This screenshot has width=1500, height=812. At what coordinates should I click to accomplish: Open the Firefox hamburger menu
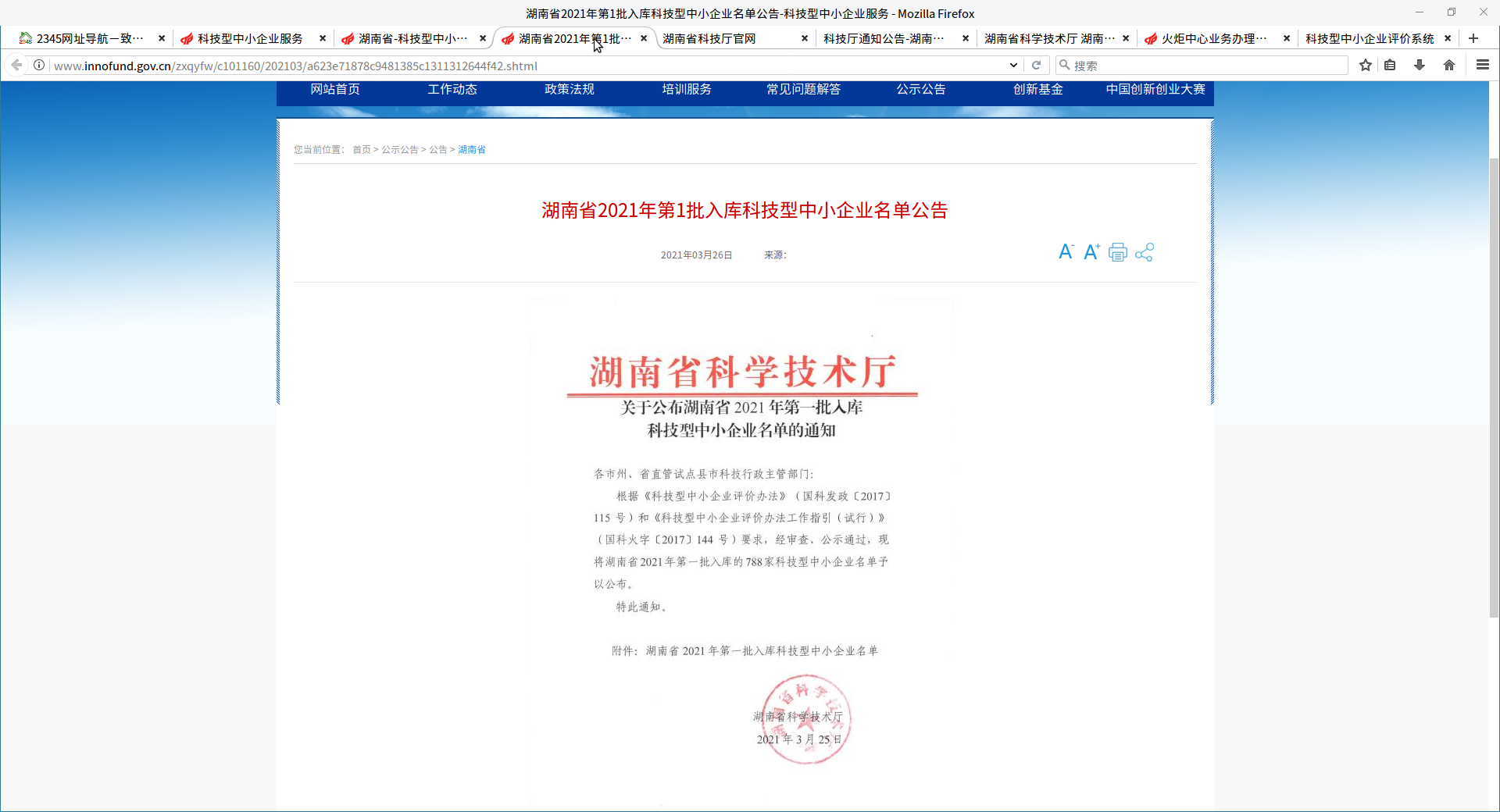point(1482,66)
